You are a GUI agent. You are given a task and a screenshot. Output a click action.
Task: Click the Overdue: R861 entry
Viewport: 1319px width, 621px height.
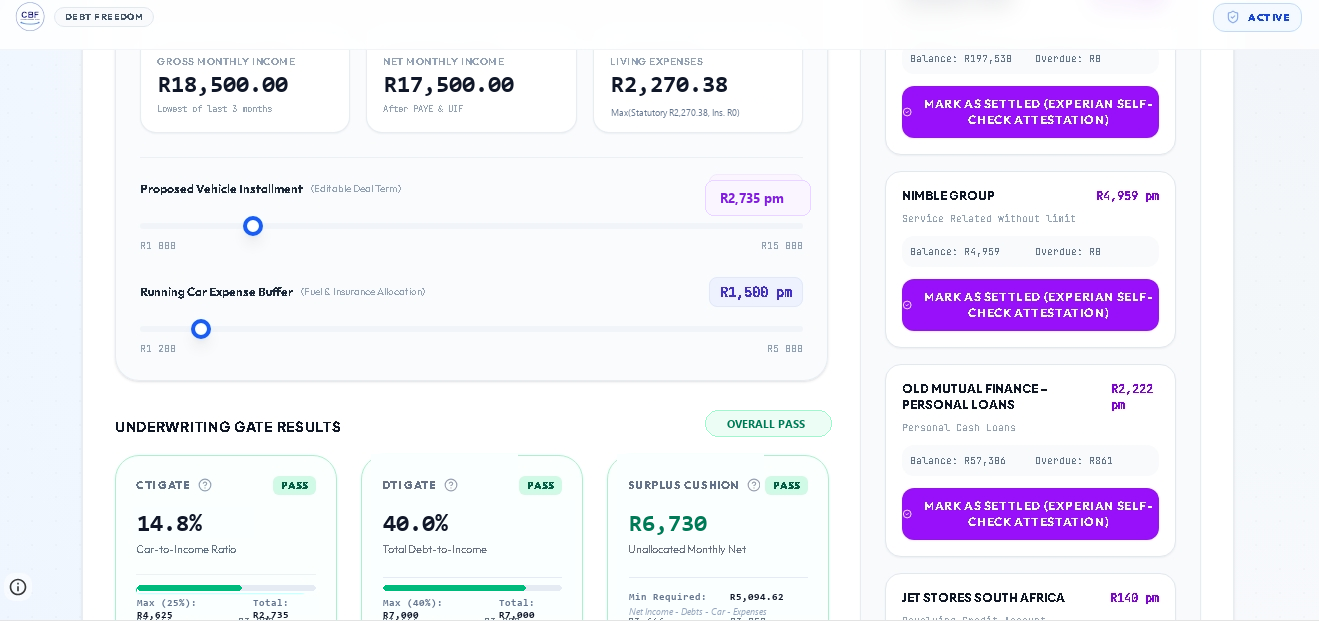click(x=1074, y=461)
